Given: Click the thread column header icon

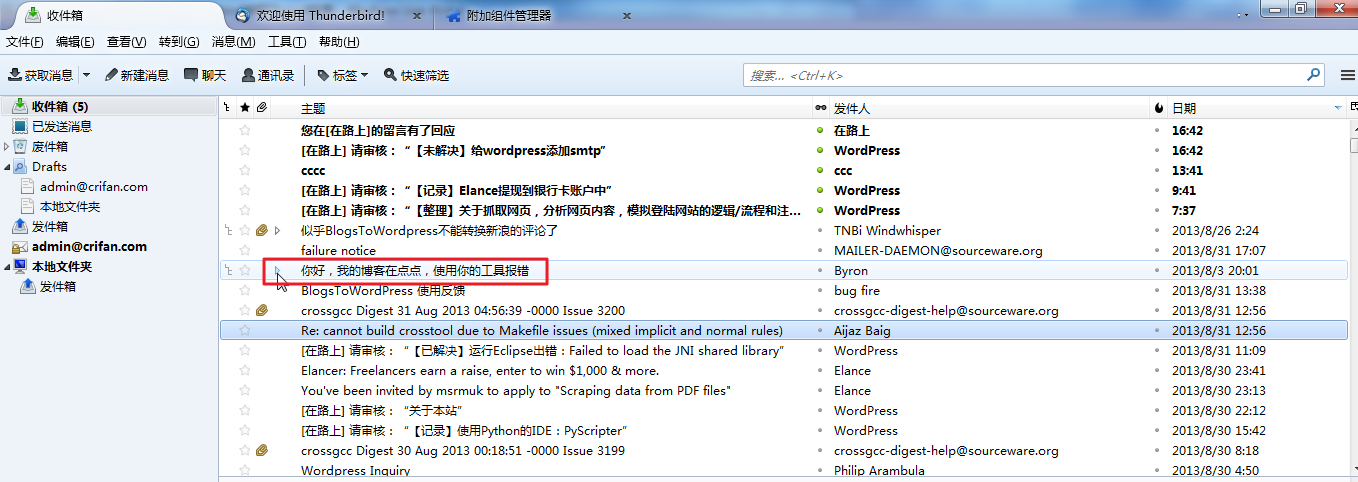Looking at the screenshot, I should pos(227,108).
